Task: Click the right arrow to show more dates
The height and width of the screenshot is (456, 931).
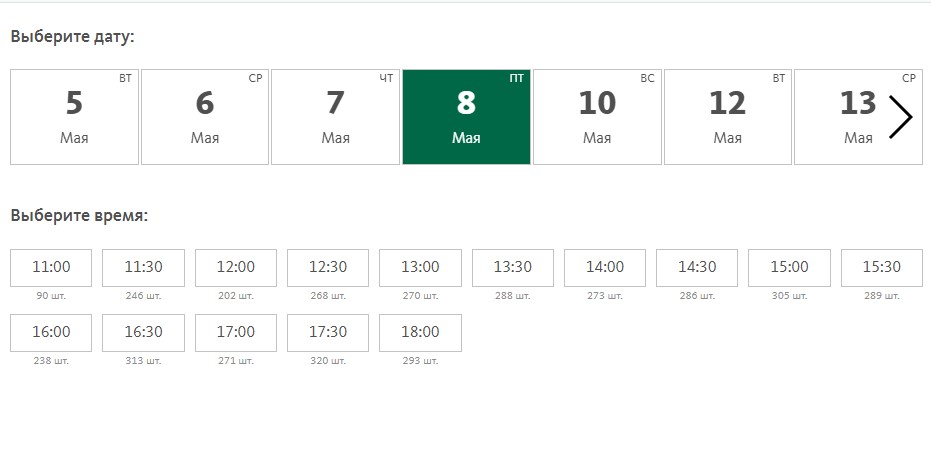Action: tap(900, 117)
